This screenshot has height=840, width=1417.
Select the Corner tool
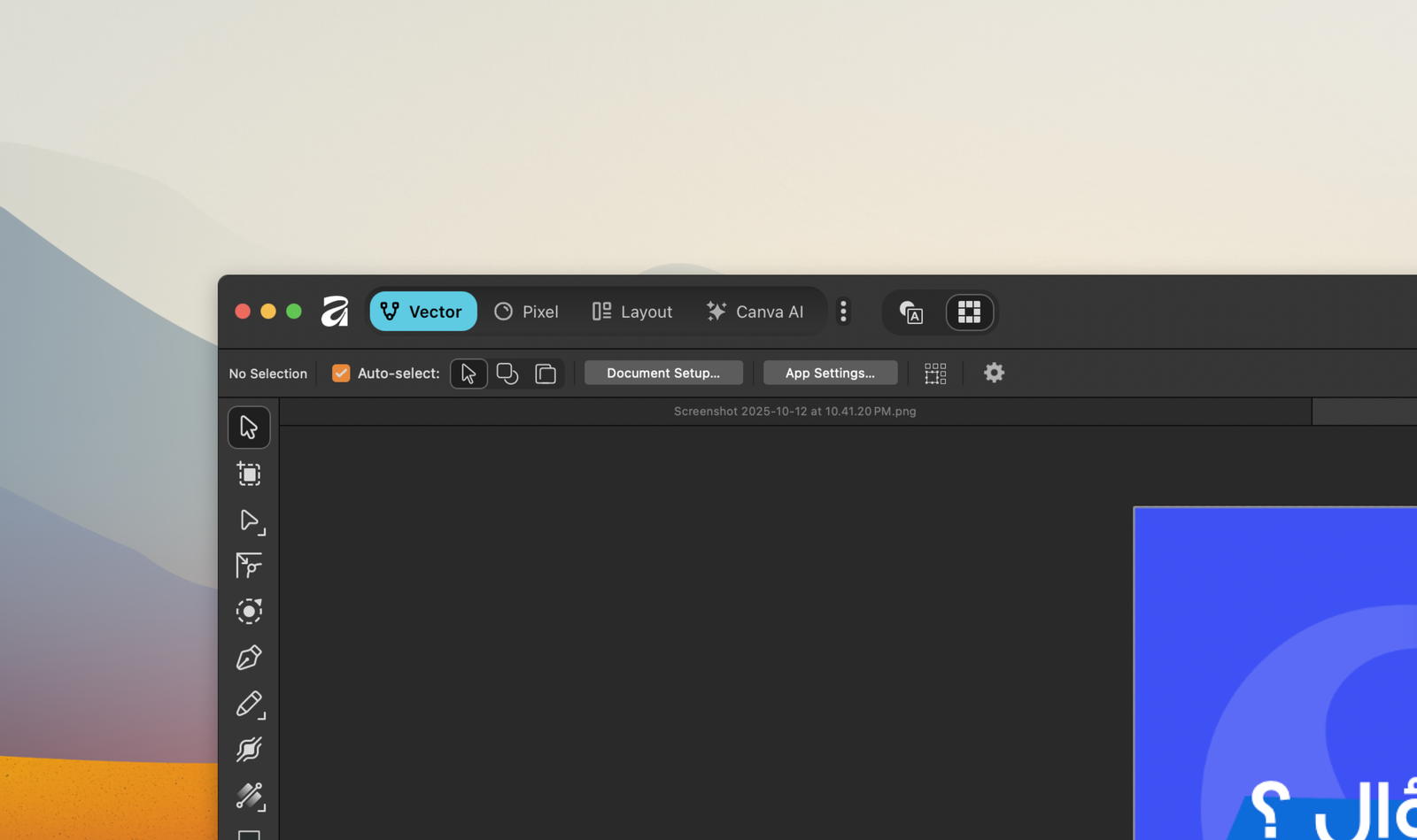(249, 566)
